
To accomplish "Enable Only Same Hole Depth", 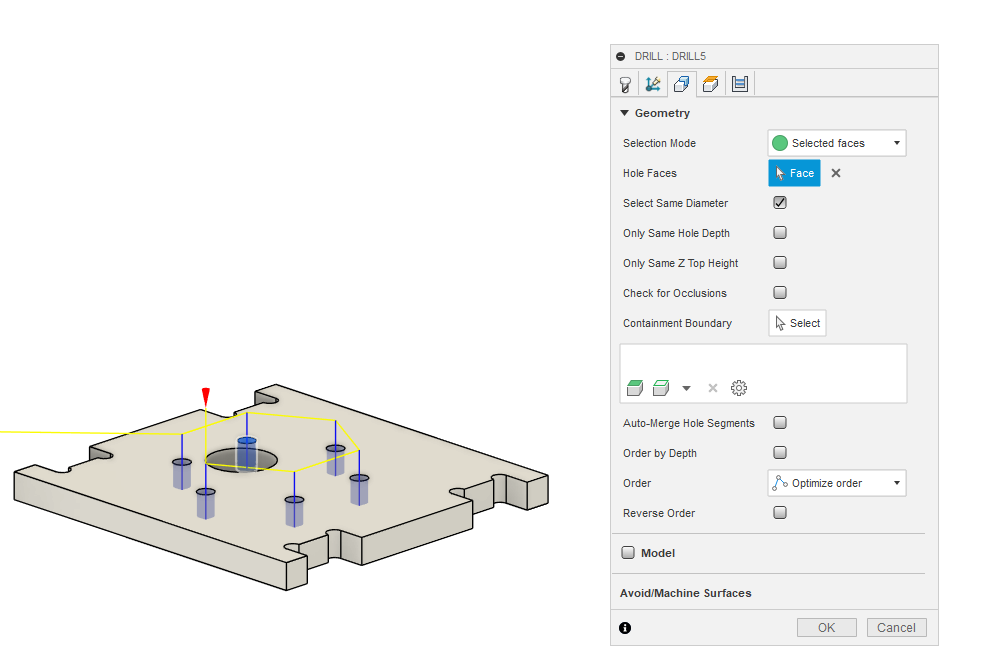I will tap(780, 233).
